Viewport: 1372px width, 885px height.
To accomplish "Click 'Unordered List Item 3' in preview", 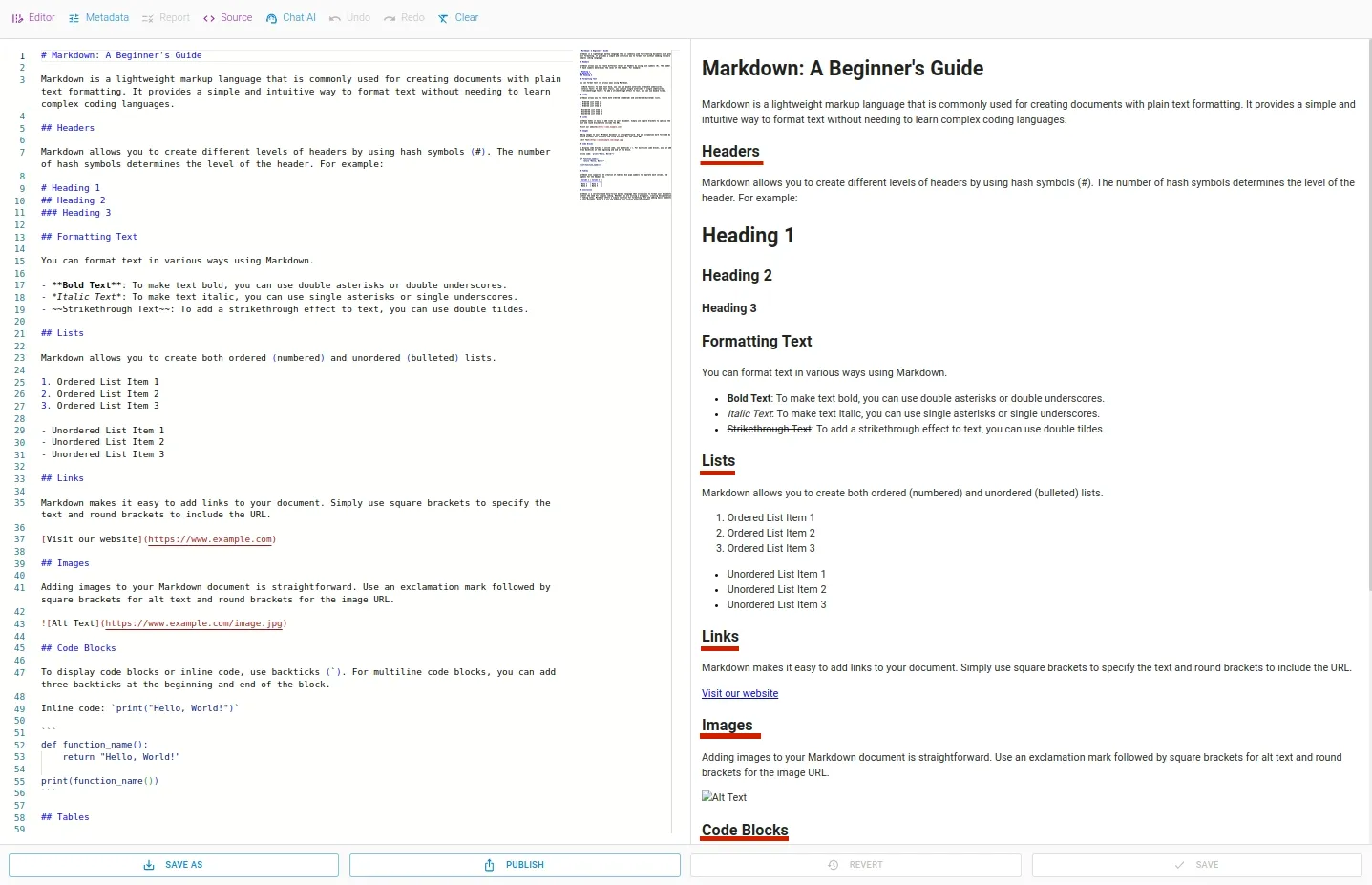I will point(776,605).
